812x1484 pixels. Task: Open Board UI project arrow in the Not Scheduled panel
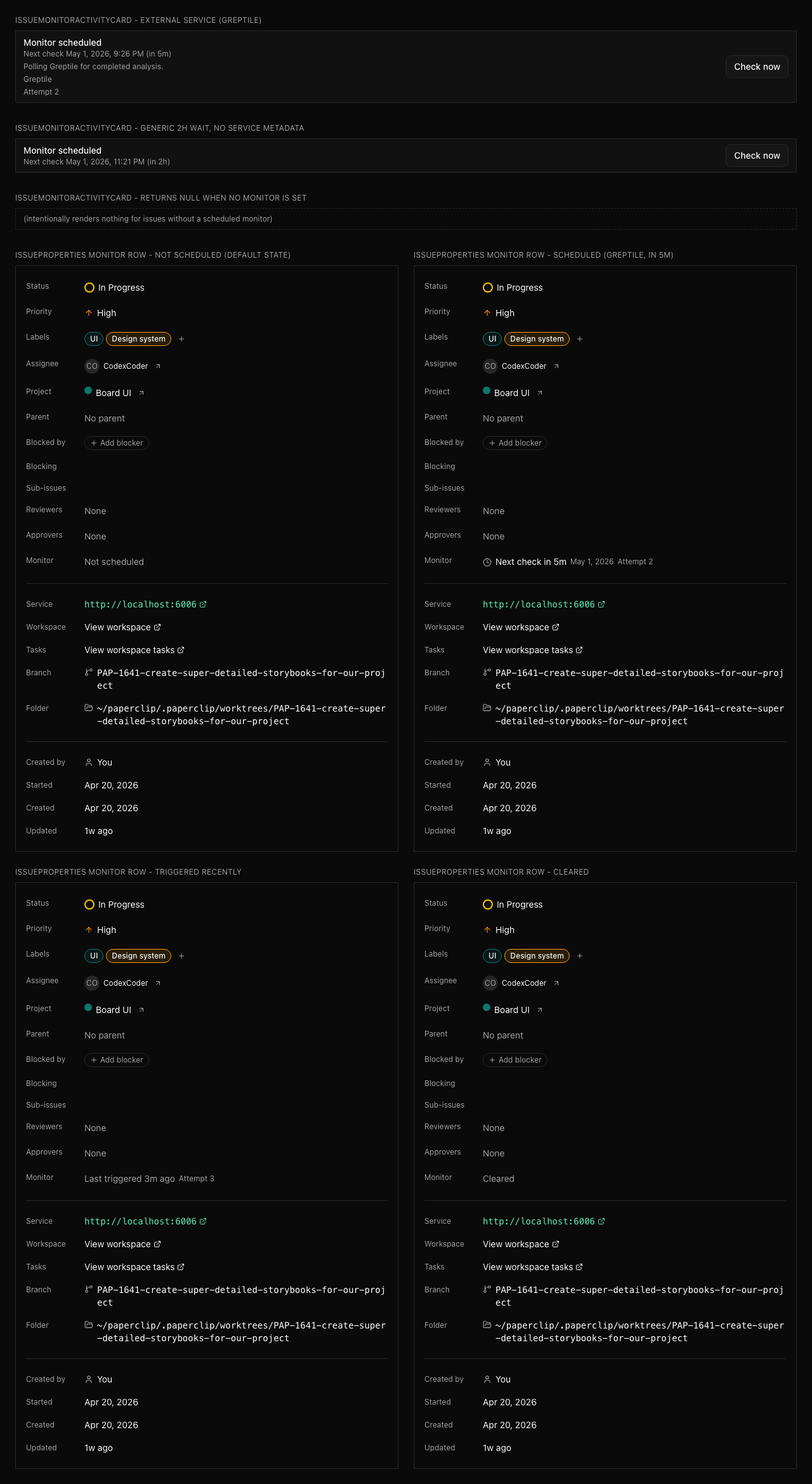(141, 393)
